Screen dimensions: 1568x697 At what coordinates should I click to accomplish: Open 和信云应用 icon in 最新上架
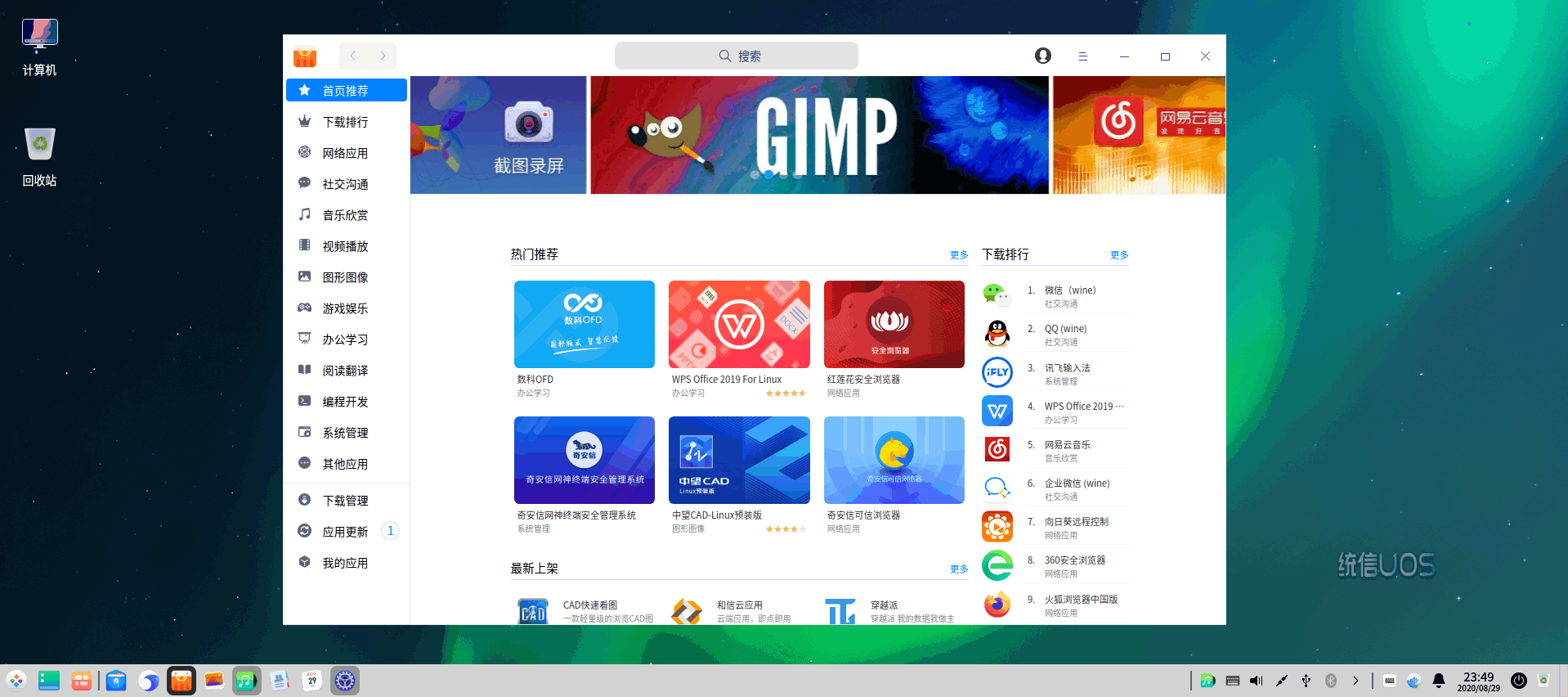coord(687,611)
